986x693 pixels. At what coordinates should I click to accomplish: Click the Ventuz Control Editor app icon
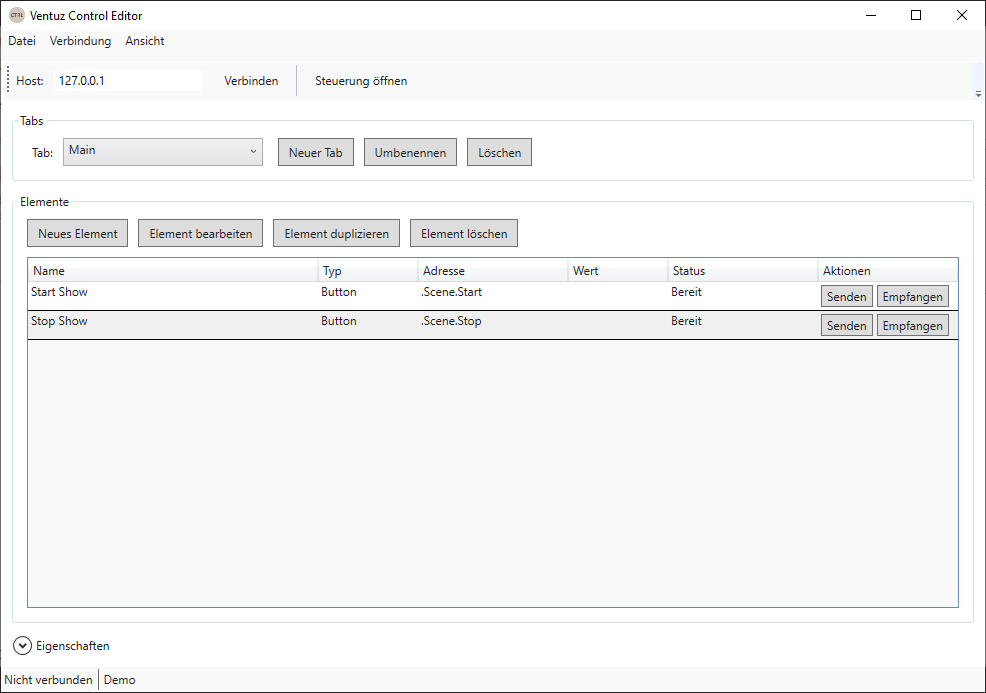16,16
